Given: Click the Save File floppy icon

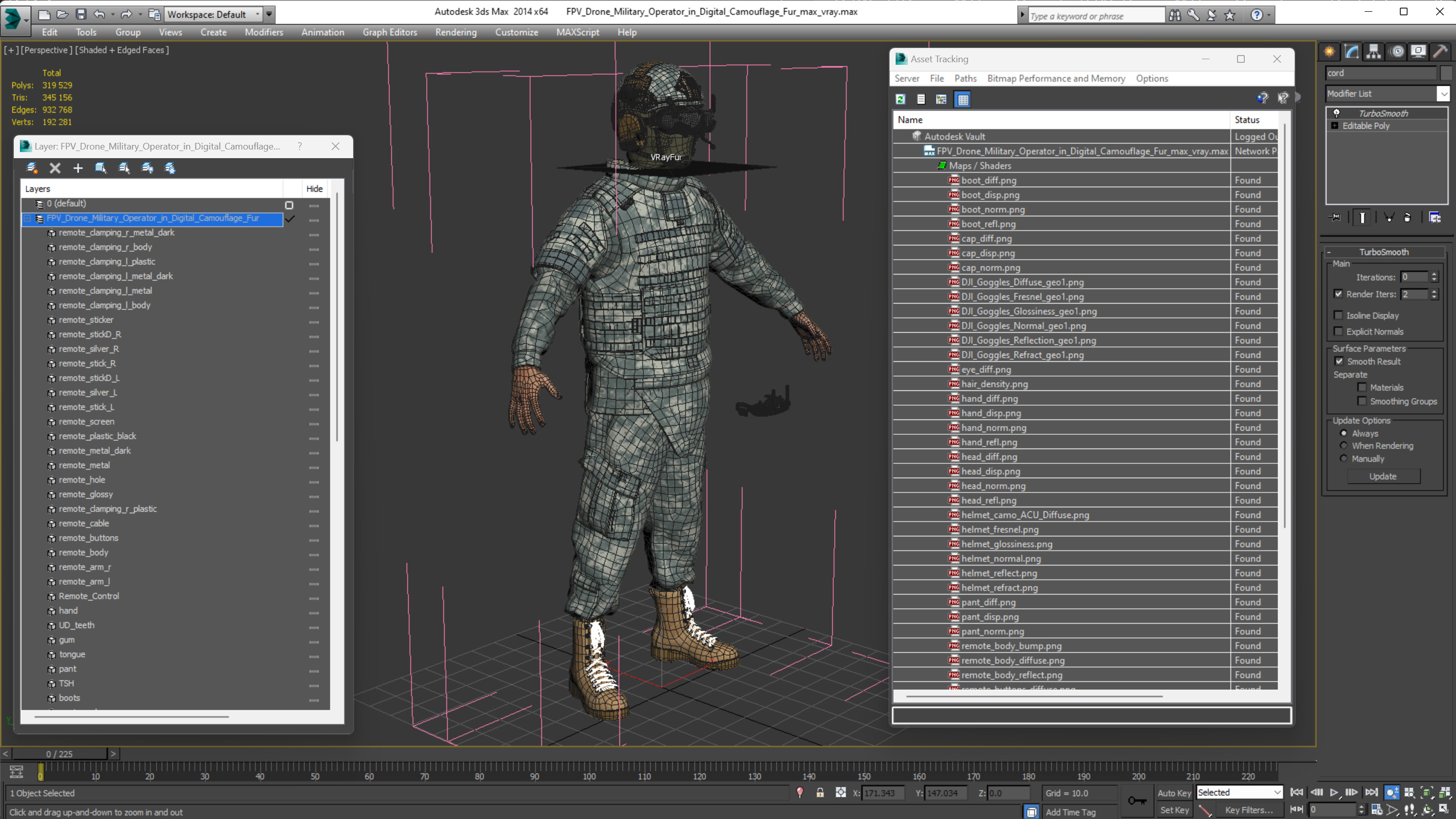Looking at the screenshot, I should (81, 15).
